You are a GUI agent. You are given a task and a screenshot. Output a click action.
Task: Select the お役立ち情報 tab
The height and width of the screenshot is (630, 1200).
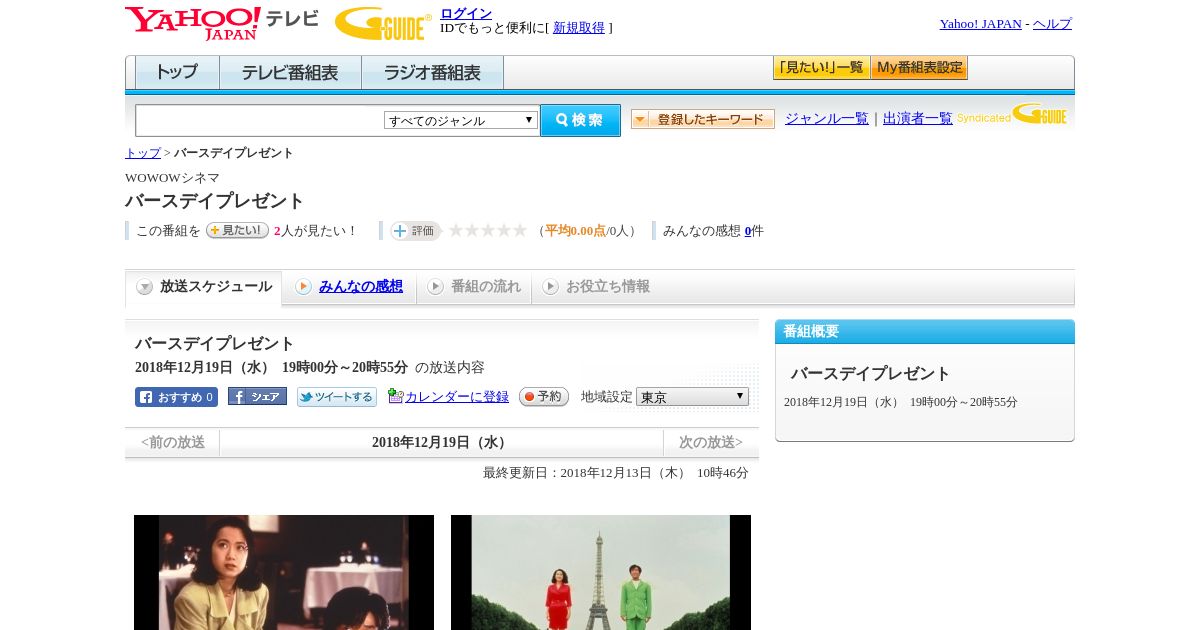pos(597,287)
